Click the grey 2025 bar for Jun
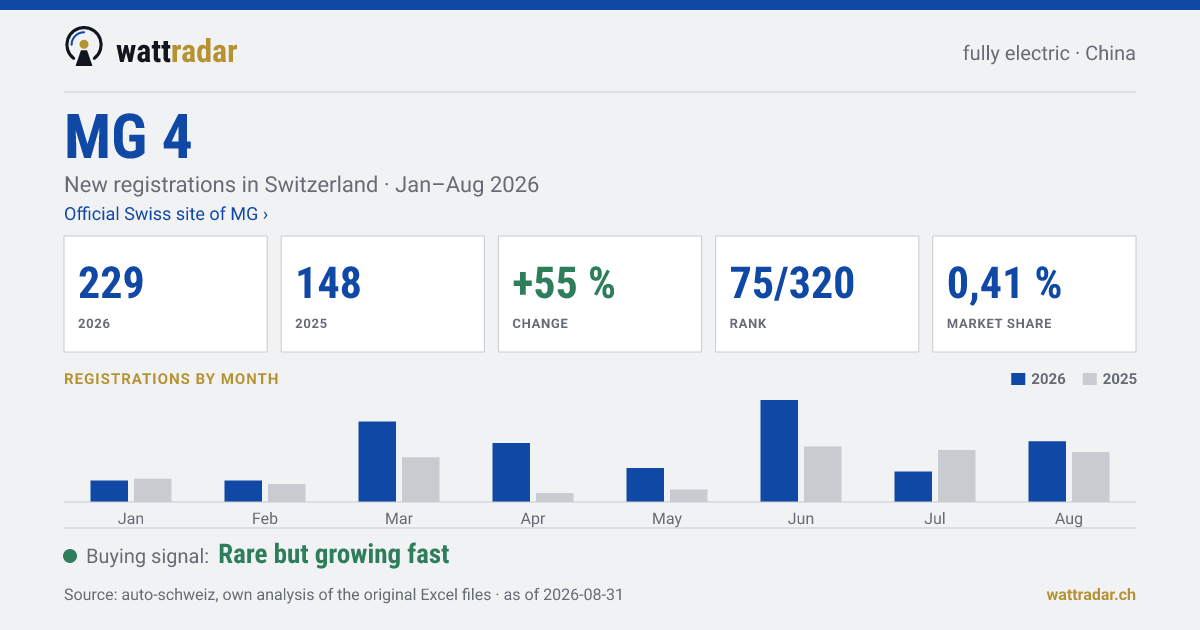Viewport: 1200px width, 630px height. pos(823,474)
